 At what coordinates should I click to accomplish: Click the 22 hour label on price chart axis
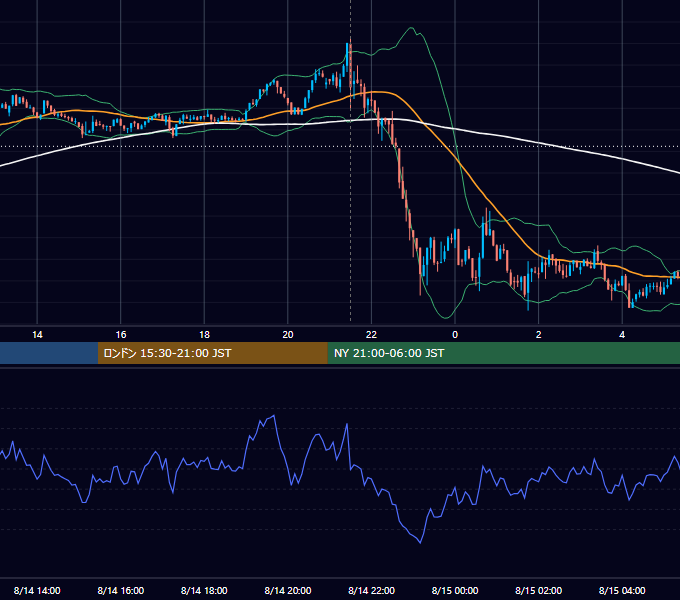371,335
